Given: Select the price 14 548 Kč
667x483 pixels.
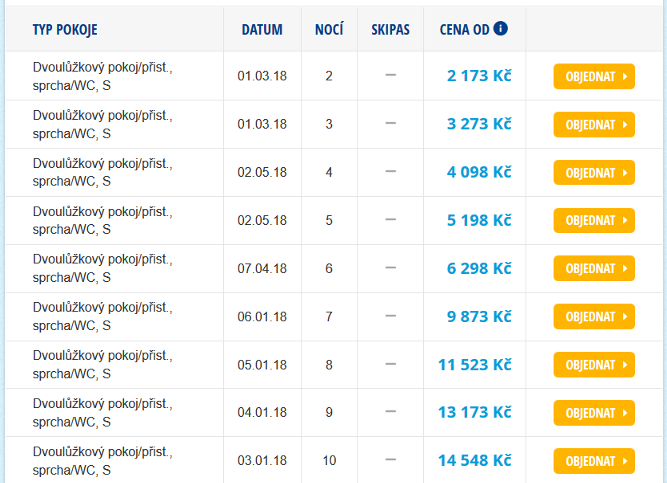Looking at the screenshot, I should (475, 460).
